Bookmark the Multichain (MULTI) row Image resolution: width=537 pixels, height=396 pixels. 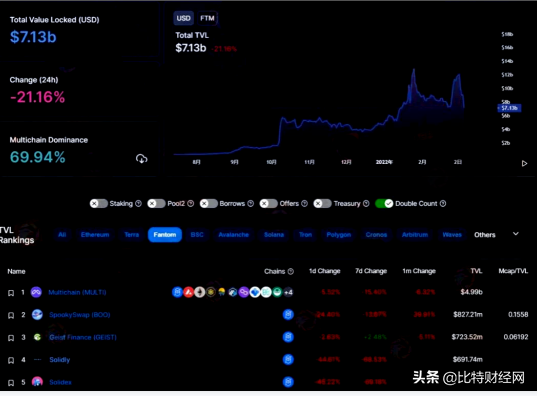point(11,293)
